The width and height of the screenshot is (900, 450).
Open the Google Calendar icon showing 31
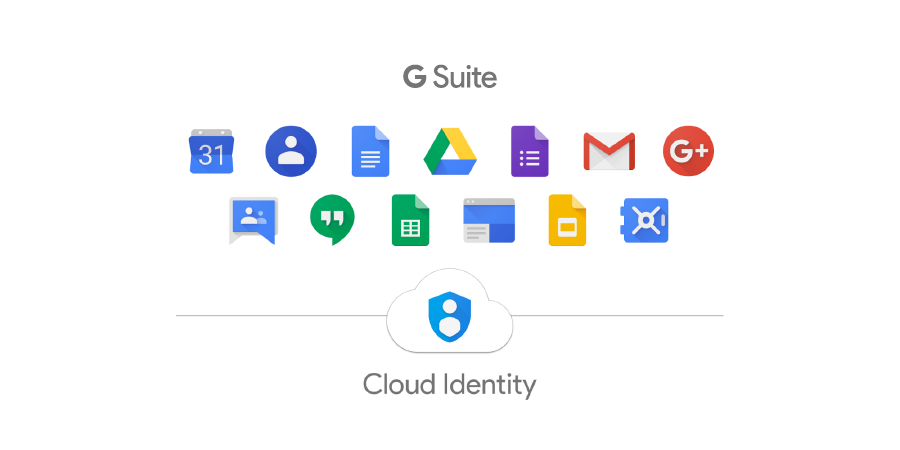211,151
